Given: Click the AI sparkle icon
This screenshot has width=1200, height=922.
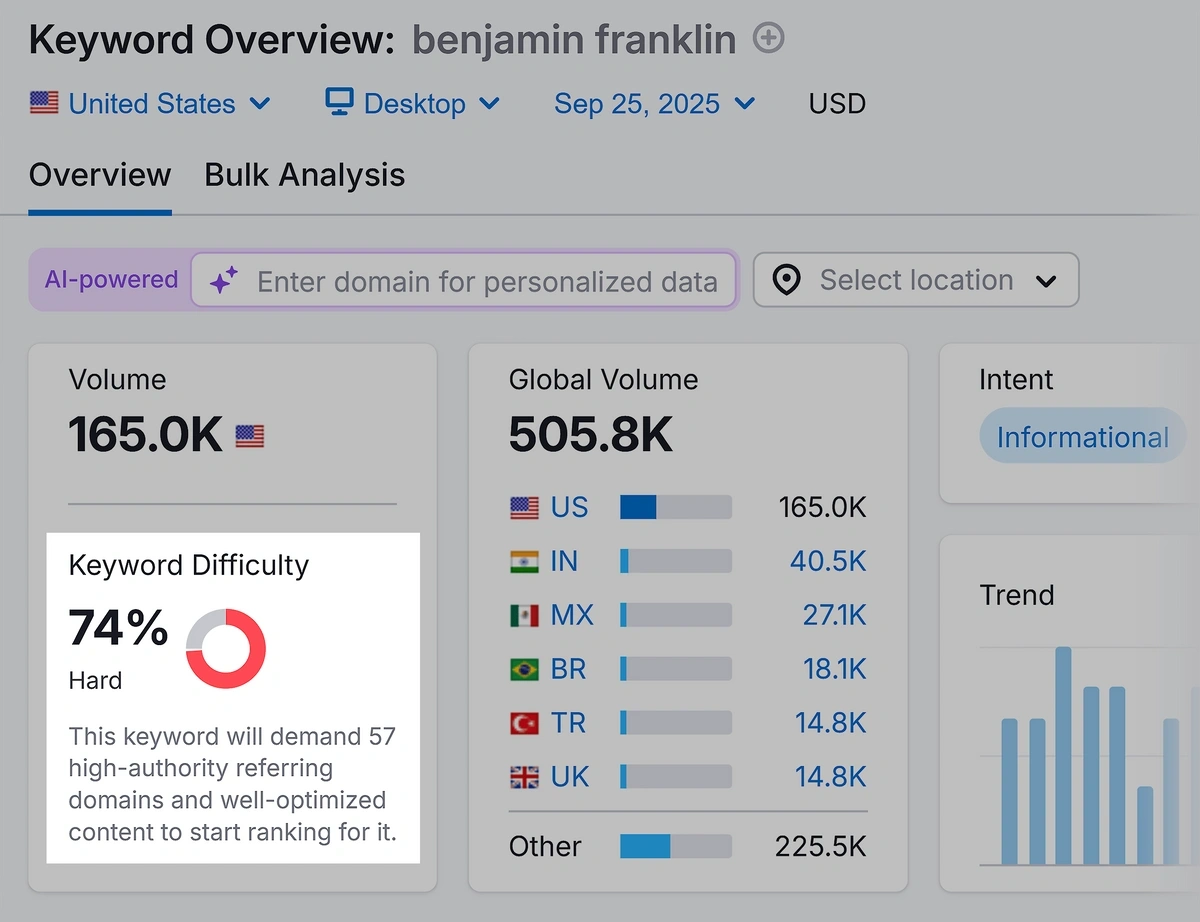Looking at the screenshot, I should pos(223,281).
